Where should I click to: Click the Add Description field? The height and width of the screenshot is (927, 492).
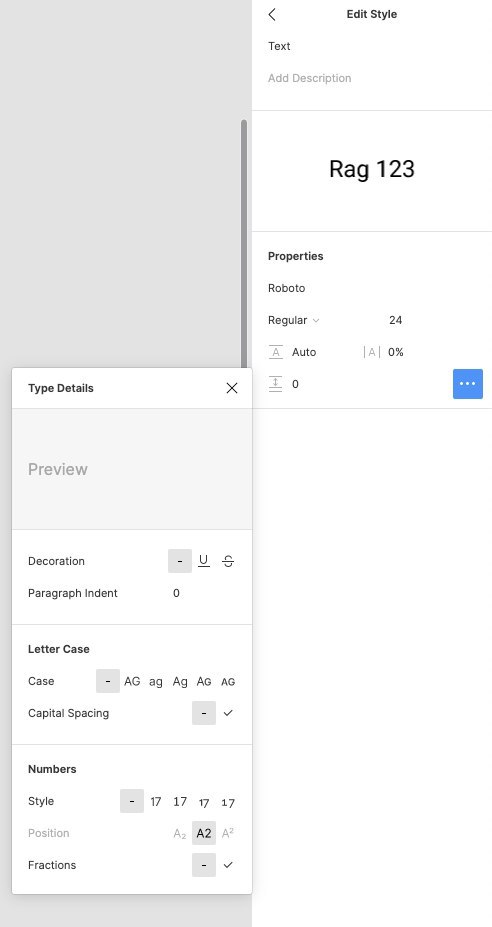(309, 78)
